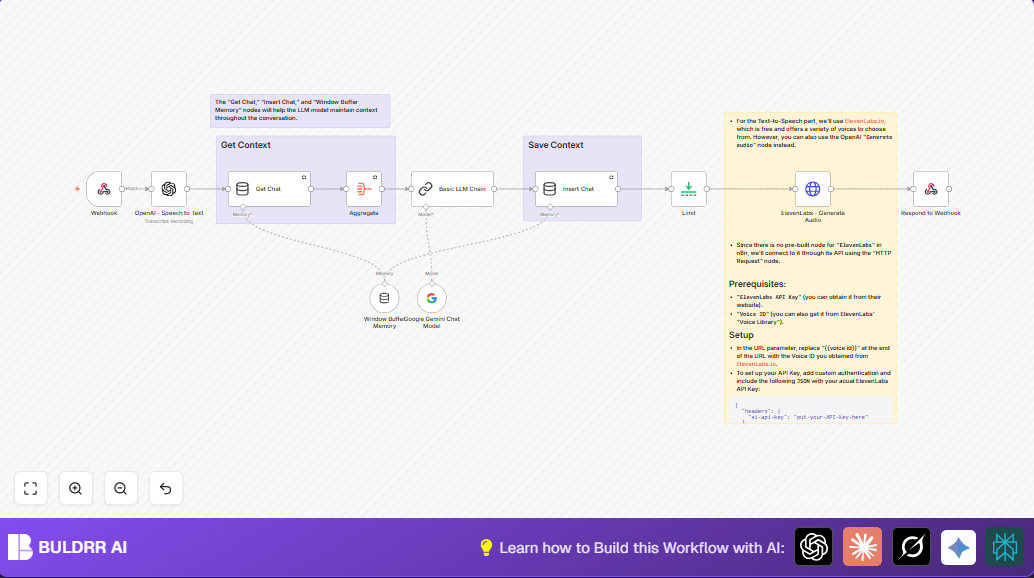Click the Basic LLM Chain Model connector

426,207
